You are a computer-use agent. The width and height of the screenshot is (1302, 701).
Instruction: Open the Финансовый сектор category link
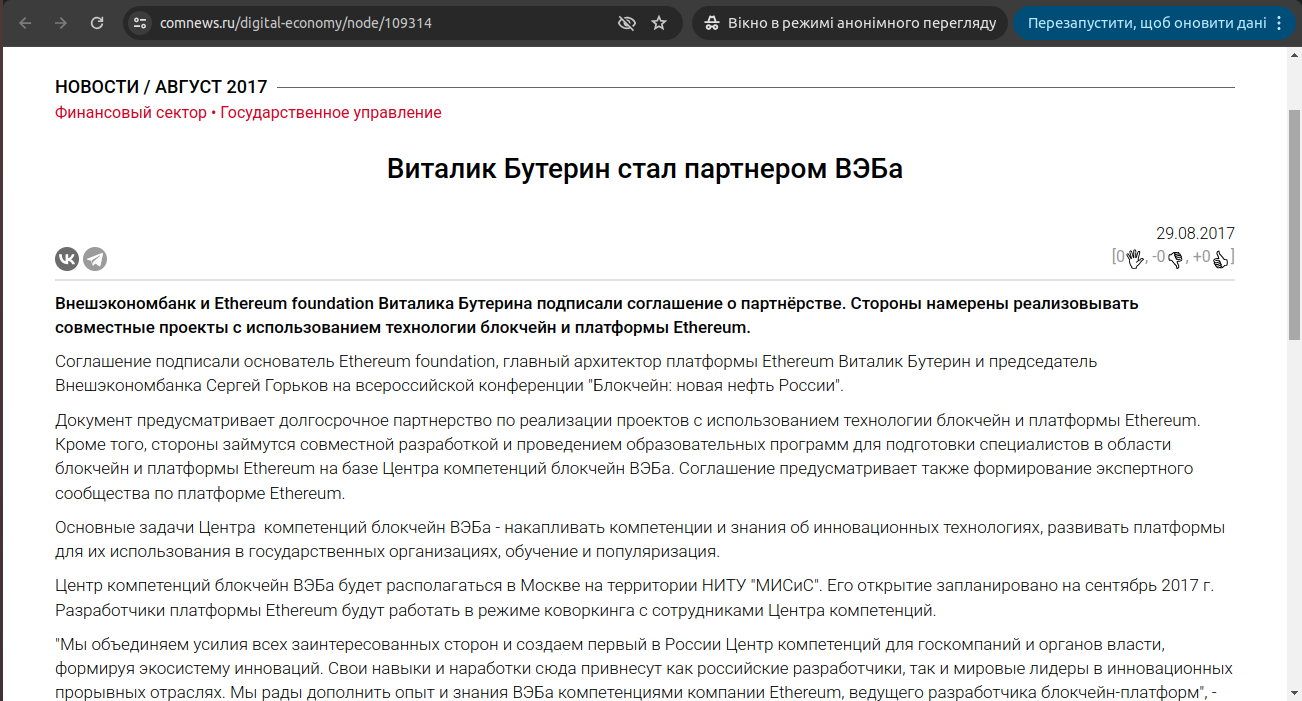131,113
